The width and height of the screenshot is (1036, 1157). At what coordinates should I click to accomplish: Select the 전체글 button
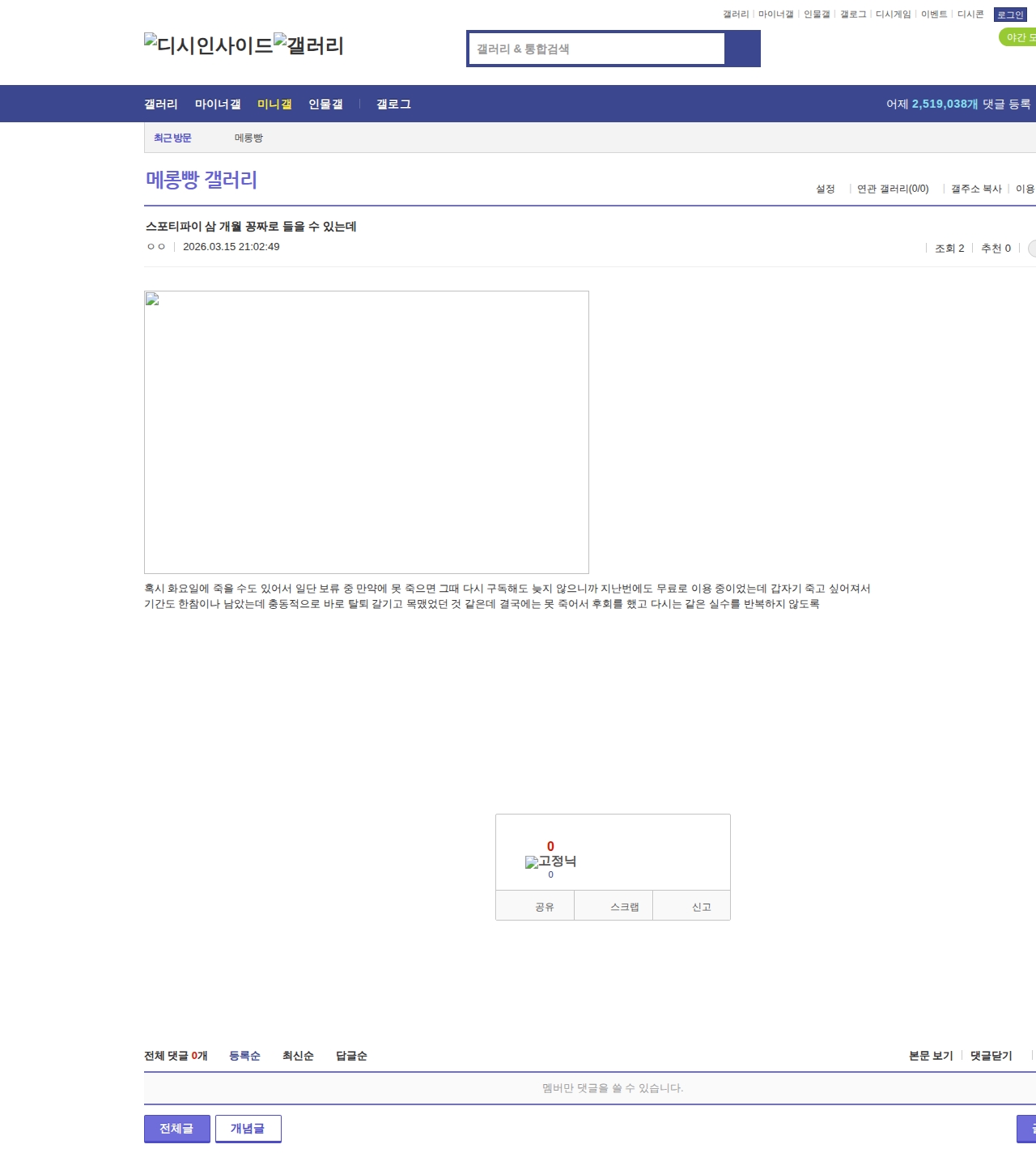(176, 1129)
